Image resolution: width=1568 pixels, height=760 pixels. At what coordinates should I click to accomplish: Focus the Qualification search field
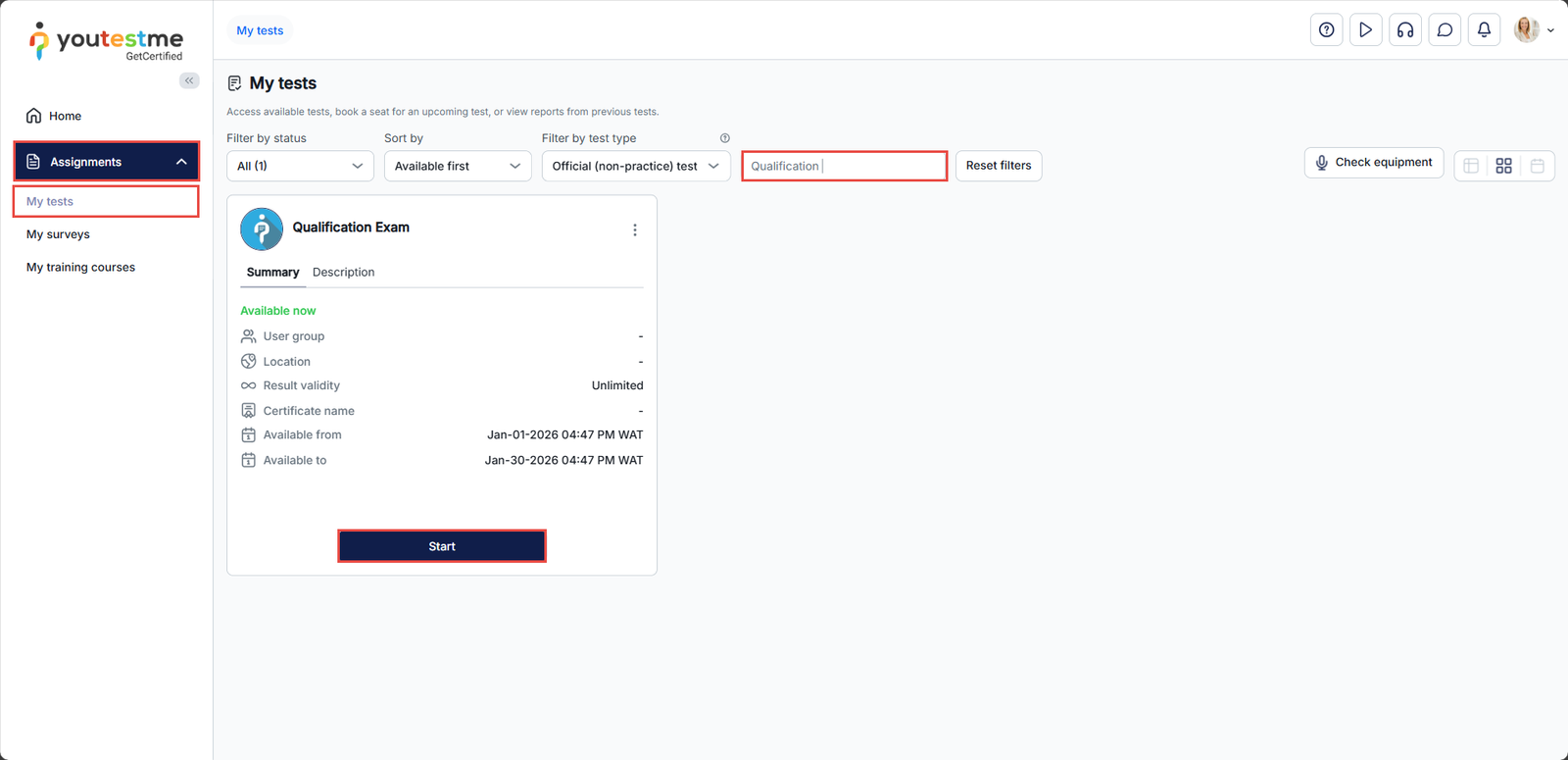point(844,166)
